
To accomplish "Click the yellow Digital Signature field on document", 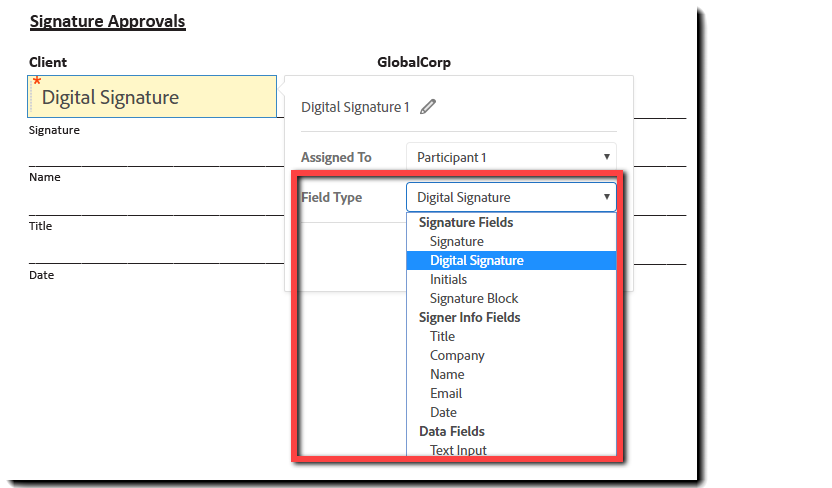I will 152,97.
